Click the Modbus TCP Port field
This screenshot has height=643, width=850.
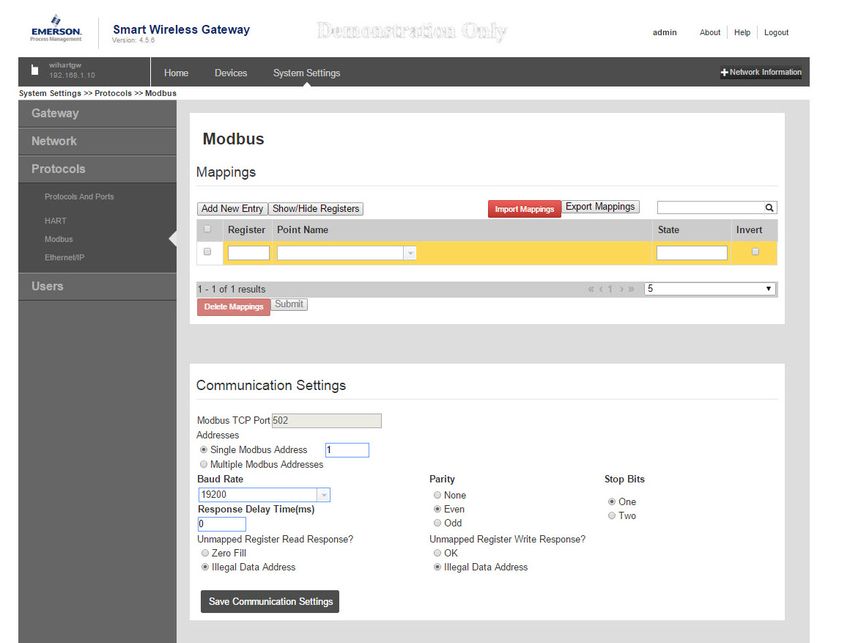[326, 421]
